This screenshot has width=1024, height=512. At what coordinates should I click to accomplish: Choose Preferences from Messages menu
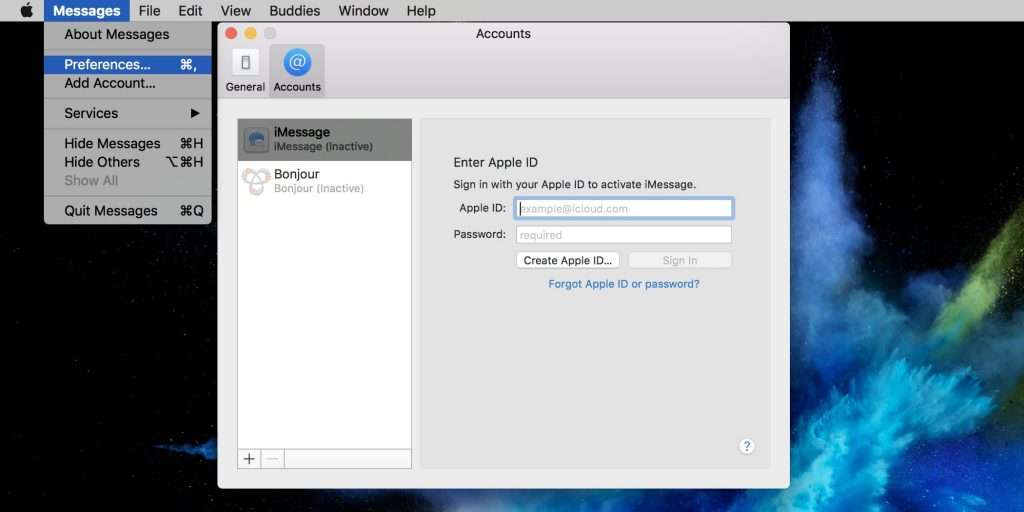[x=128, y=65]
